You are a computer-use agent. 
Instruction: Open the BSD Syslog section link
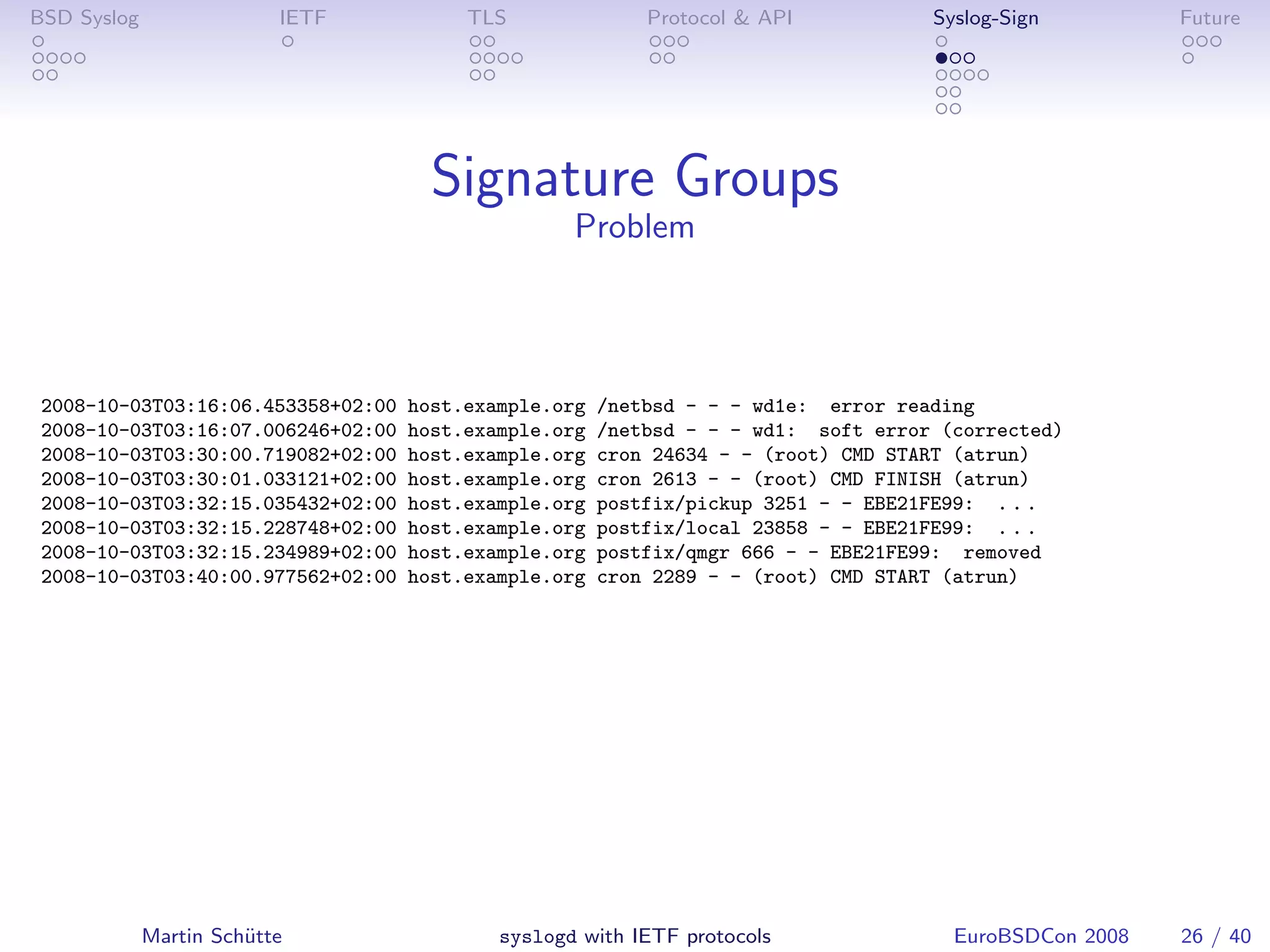[84, 19]
